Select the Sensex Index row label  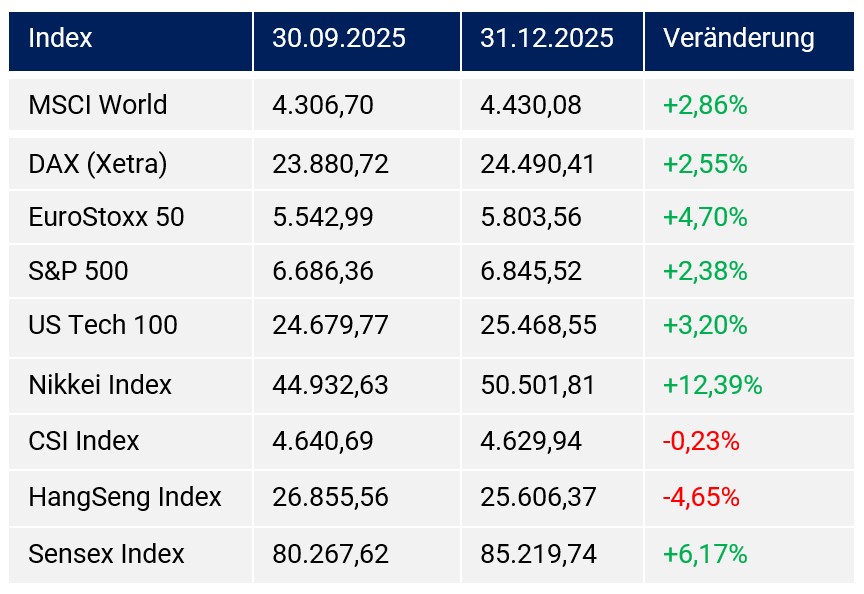(x=107, y=554)
